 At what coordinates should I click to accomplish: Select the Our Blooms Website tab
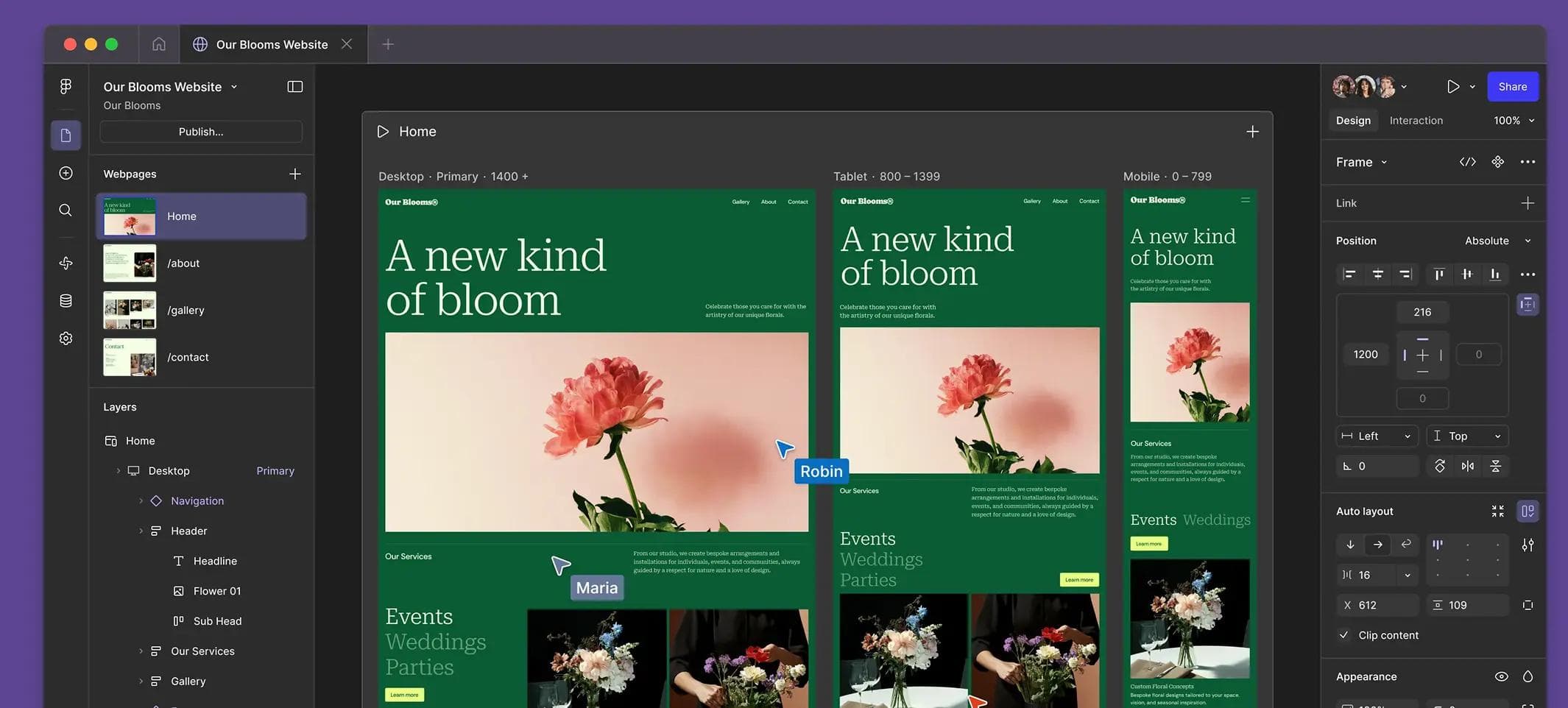click(272, 44)
